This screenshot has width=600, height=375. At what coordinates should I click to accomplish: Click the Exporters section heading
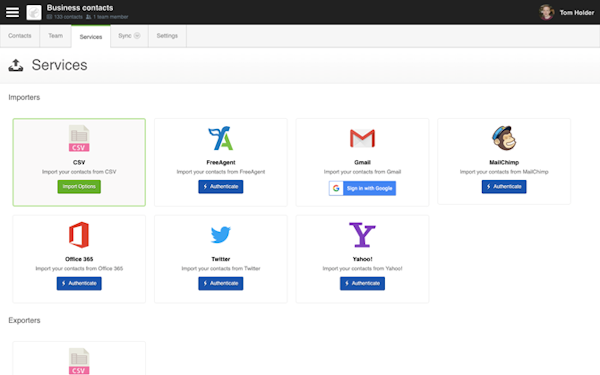[x=24, y=320]
